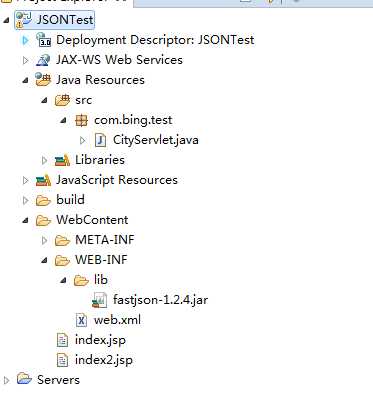Expand the Libraries node
This screenshot has width=373, height=394.
[44, 160]
